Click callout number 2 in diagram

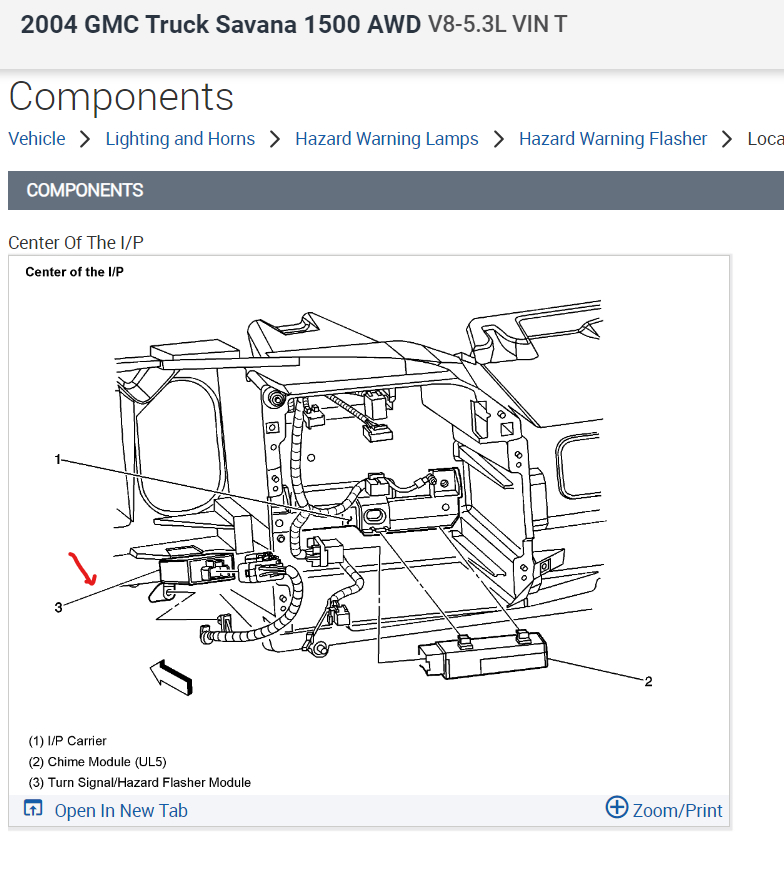(648, 681)
